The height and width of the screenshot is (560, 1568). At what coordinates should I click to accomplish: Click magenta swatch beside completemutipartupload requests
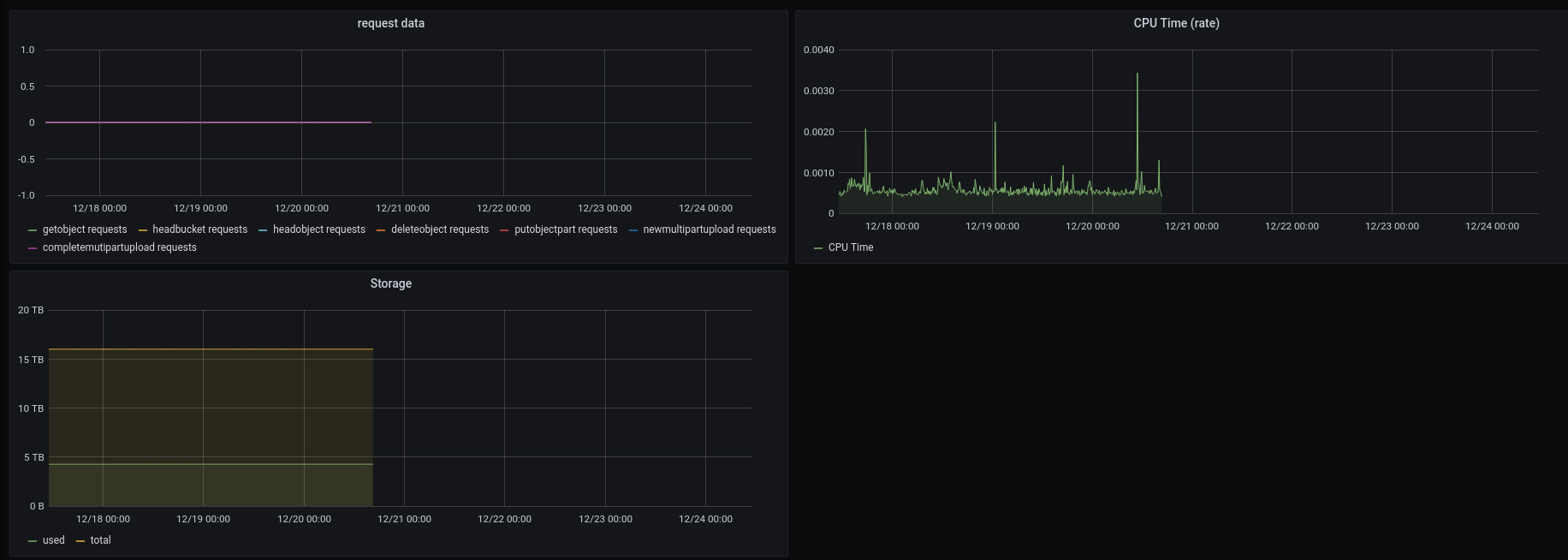coord(33,248)
